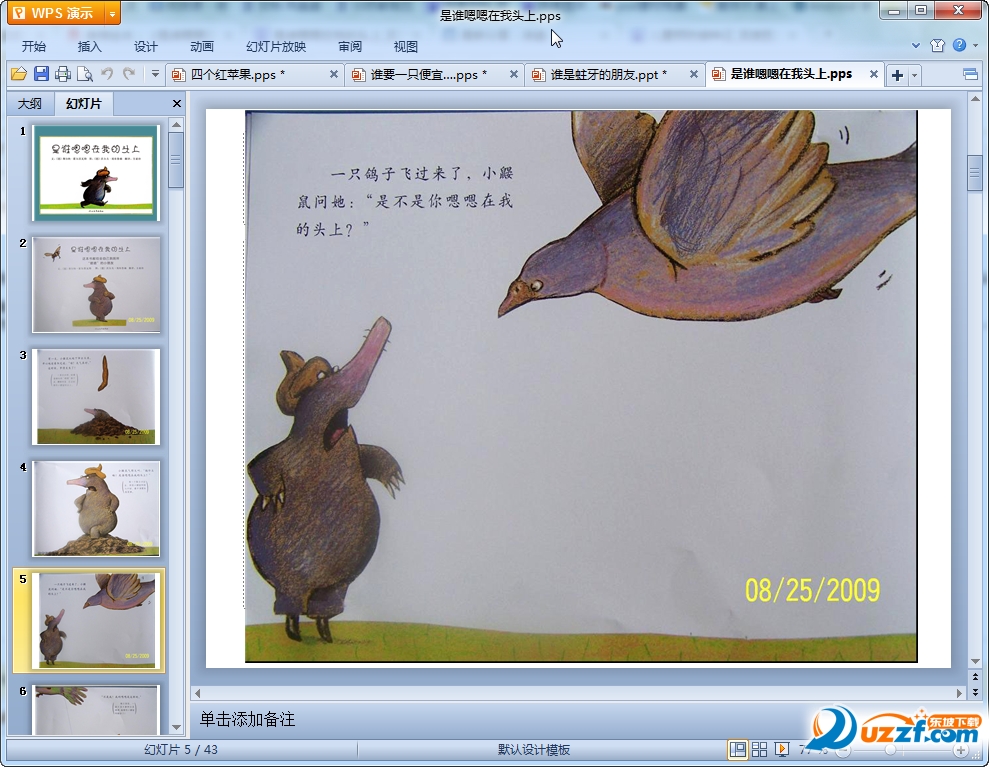Close the 是谁嗯嗯在我头上.pps tab
Viewport: 989px width, 767px height.
[x=874, y=74]
